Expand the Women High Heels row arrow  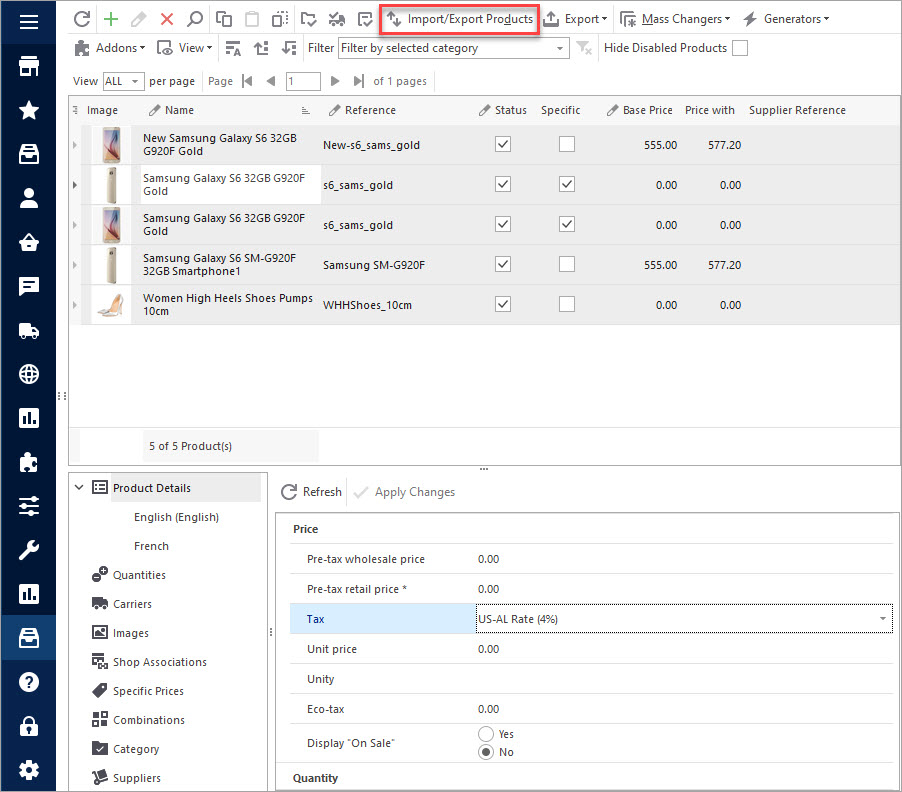point(75,305)
